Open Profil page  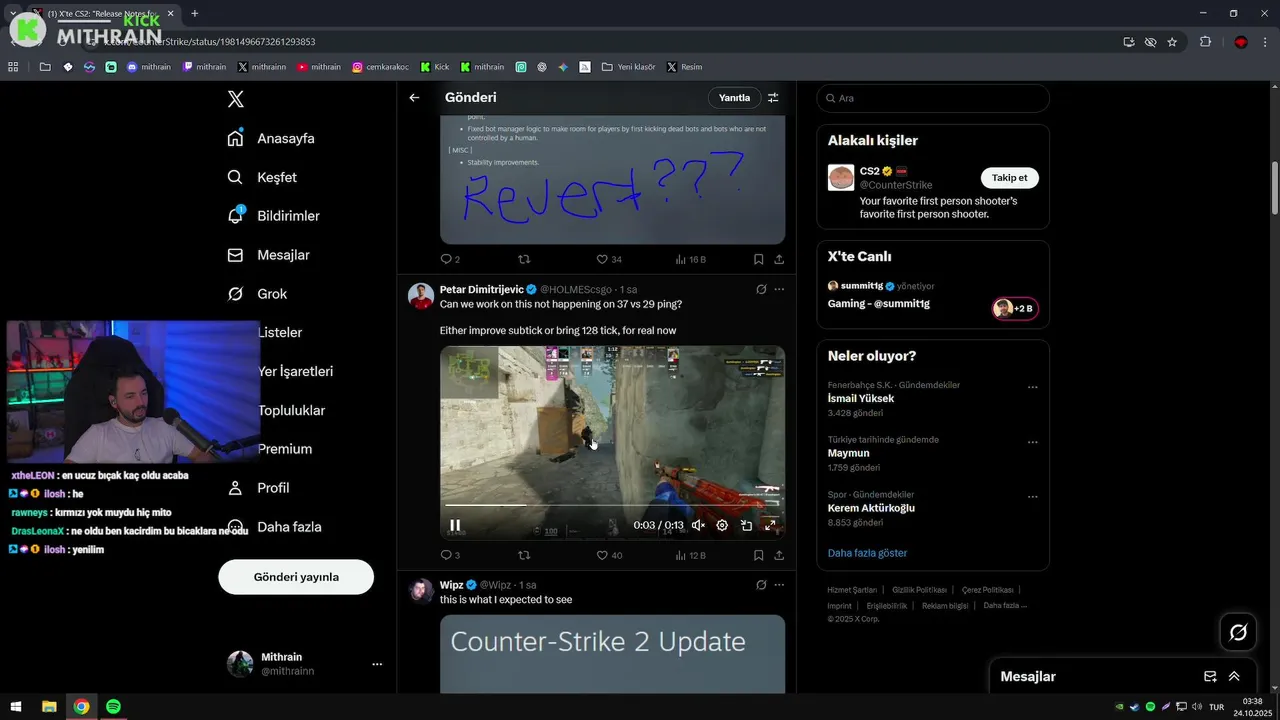pyautogui.click(x=258, y=488)
